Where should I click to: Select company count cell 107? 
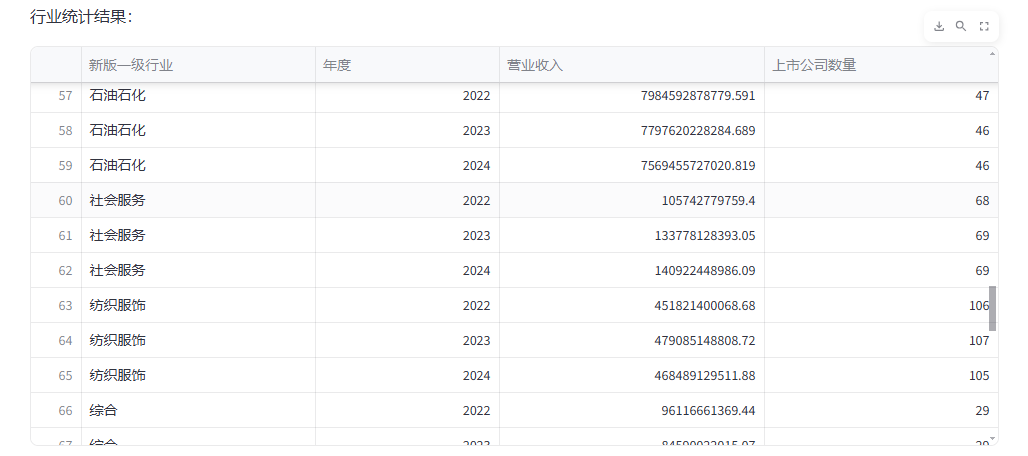tap(881, 340)
